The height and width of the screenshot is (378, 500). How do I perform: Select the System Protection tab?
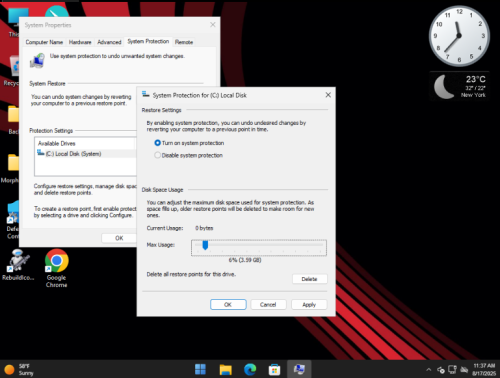[148, 41]
